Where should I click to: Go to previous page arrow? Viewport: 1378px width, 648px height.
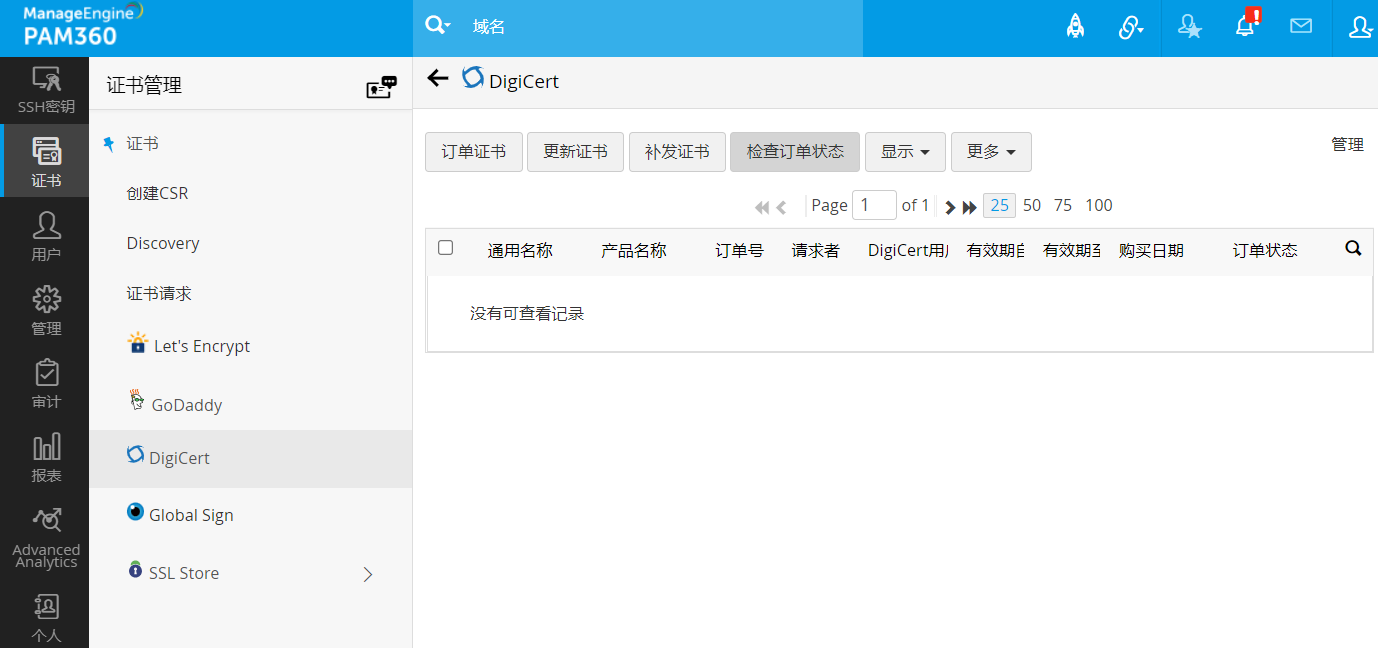point(781,207)
